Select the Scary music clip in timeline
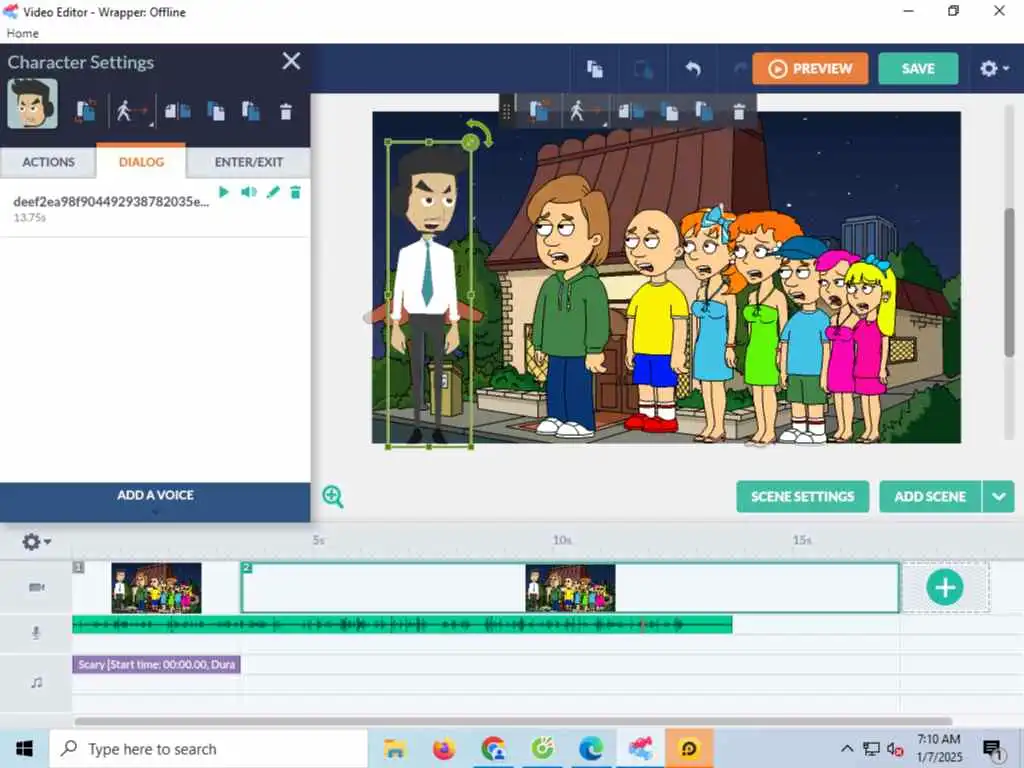 coord(156,665)
